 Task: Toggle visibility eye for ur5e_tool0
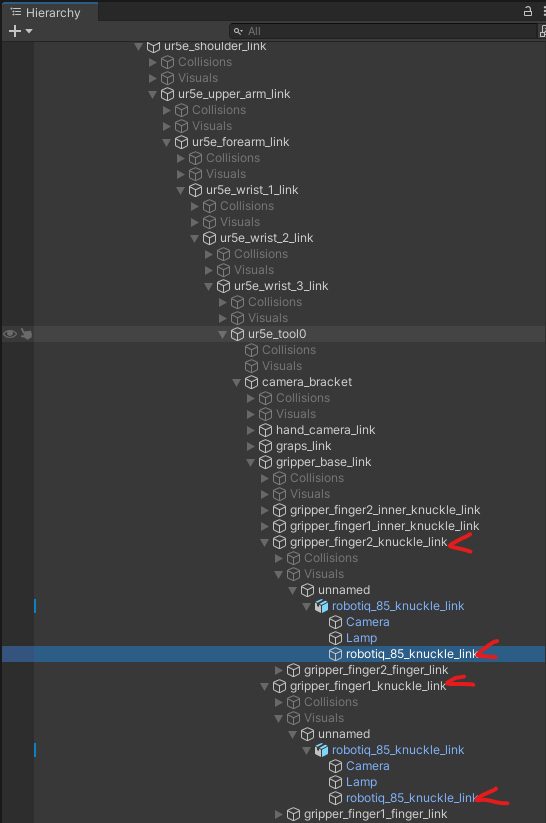(10, 334)
